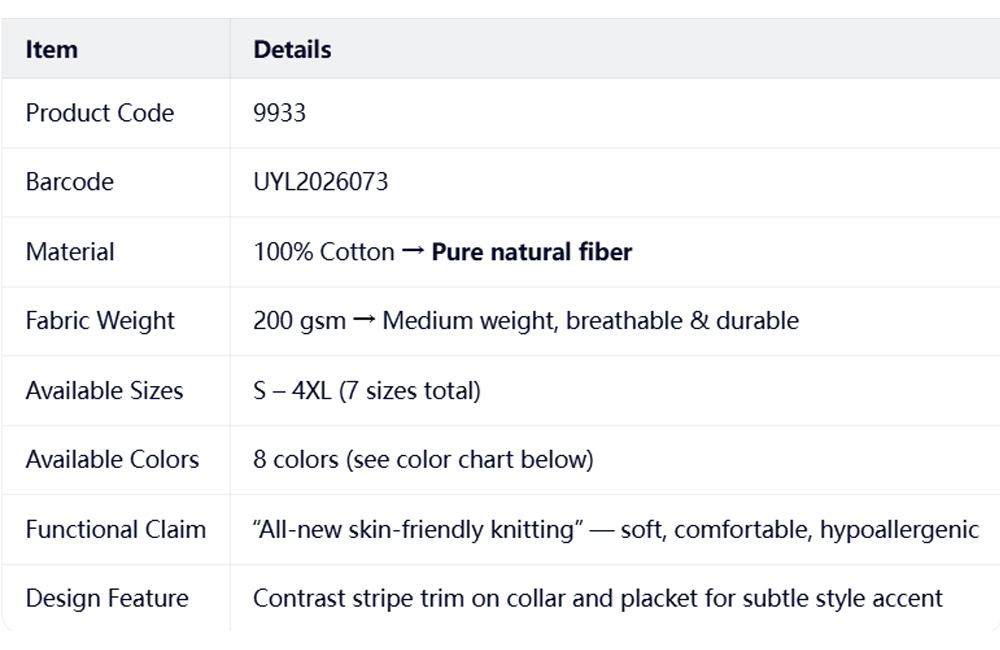Click the S – 4XL sizes value

[x=367, y=391]
